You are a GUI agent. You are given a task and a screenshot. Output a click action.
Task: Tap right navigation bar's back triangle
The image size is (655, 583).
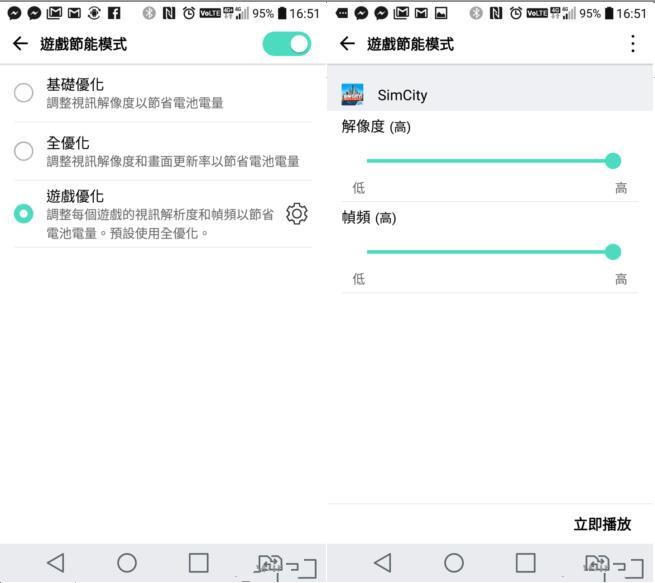pos(383,563)
